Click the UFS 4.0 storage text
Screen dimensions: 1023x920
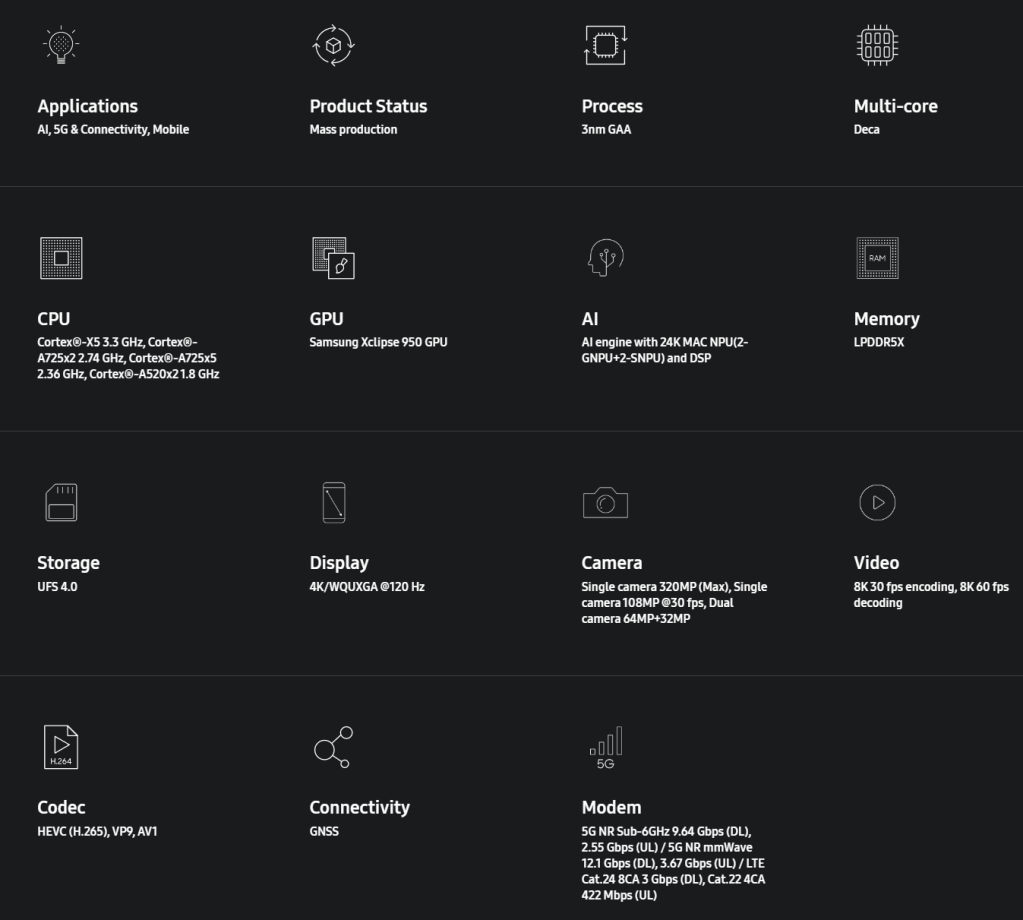pos(57,586)
